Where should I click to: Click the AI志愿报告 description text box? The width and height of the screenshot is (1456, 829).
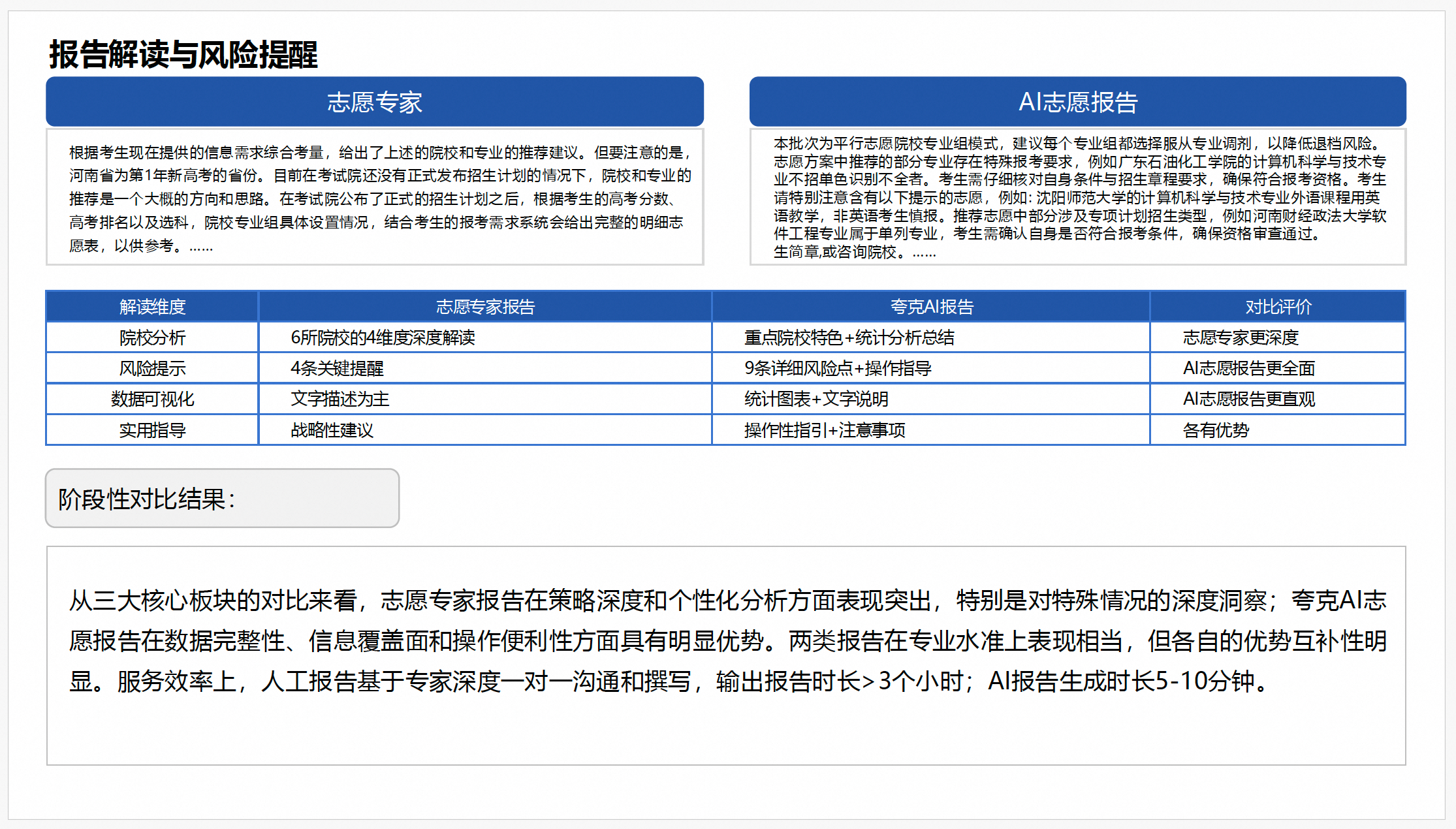(x=1077, y=197)
